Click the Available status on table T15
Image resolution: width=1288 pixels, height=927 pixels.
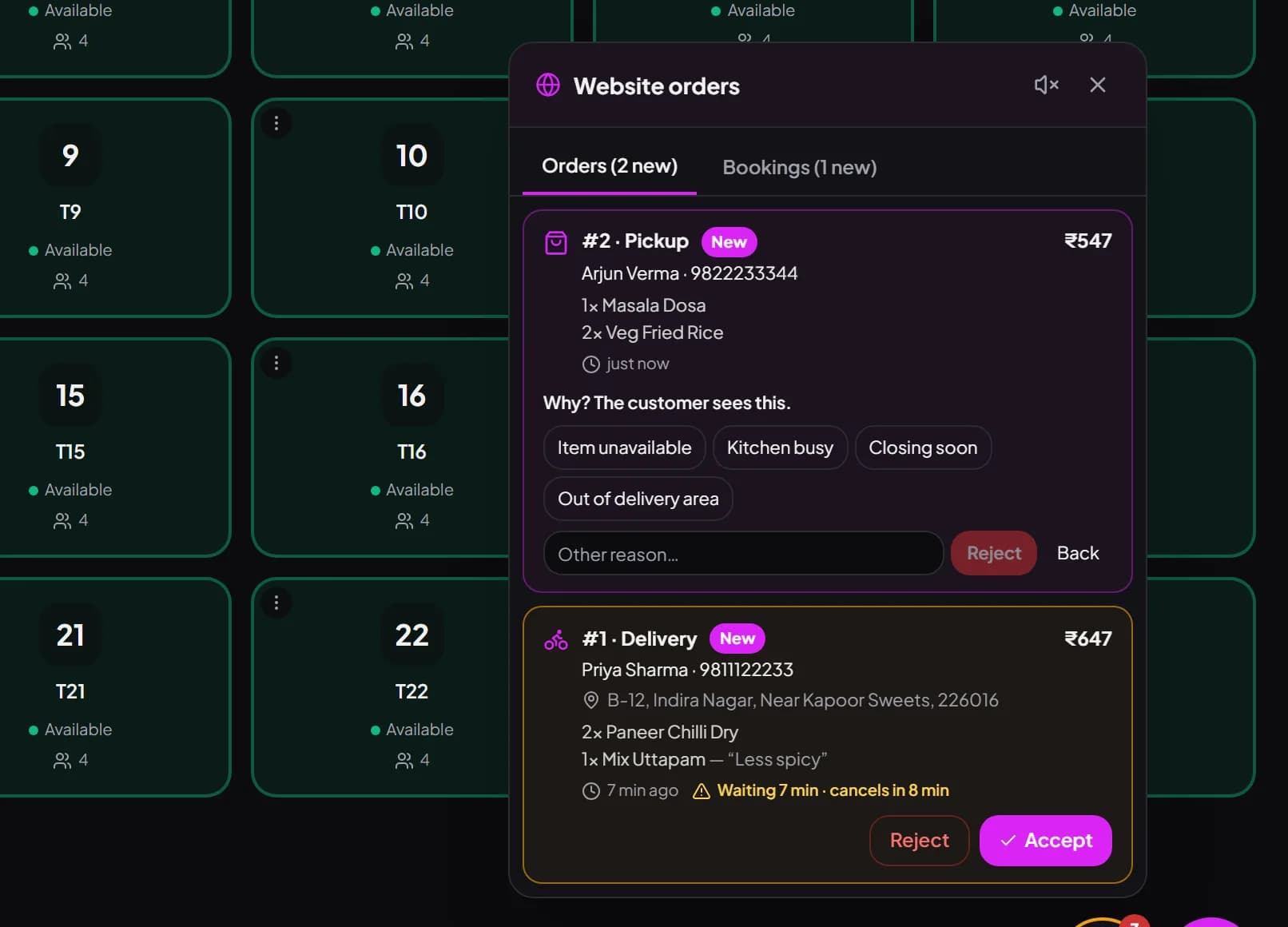click(70, 490)
